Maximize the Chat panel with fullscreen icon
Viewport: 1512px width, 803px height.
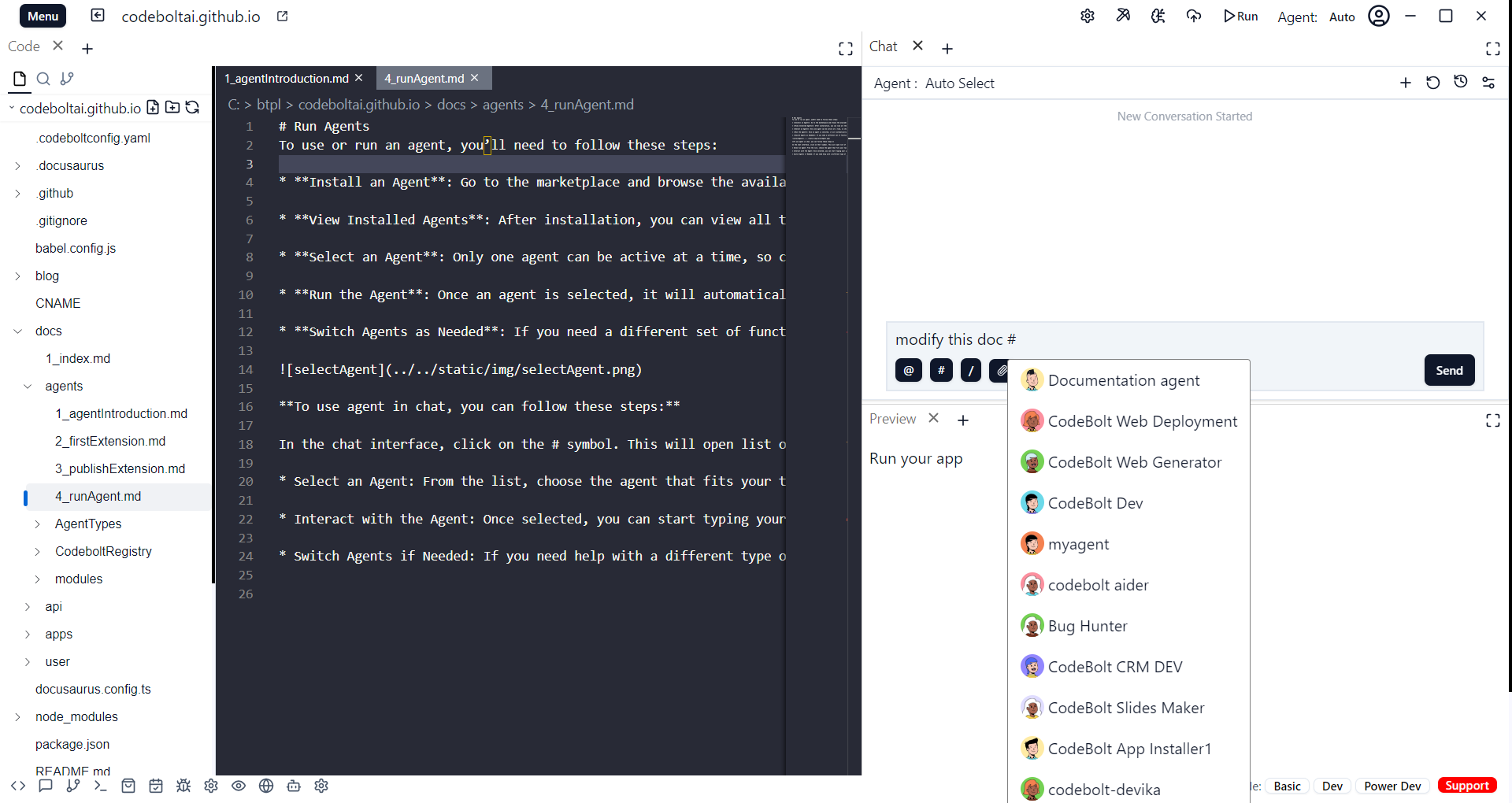(x=1493, y=49)
